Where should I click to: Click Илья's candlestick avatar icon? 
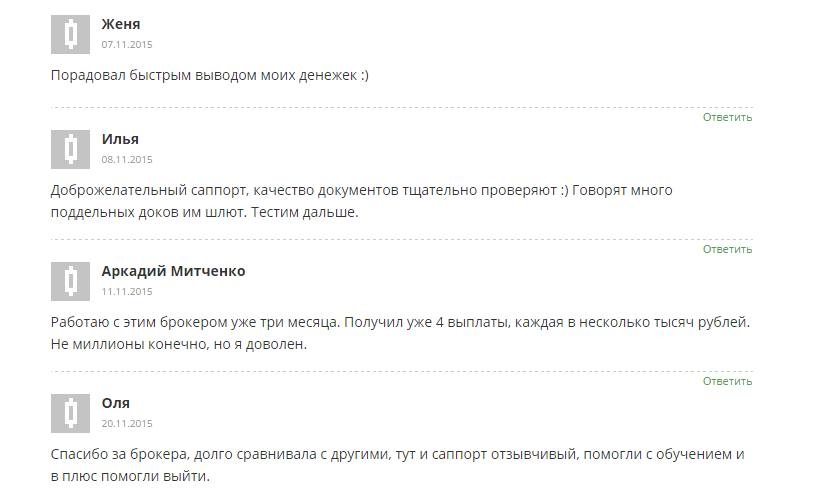70,149
